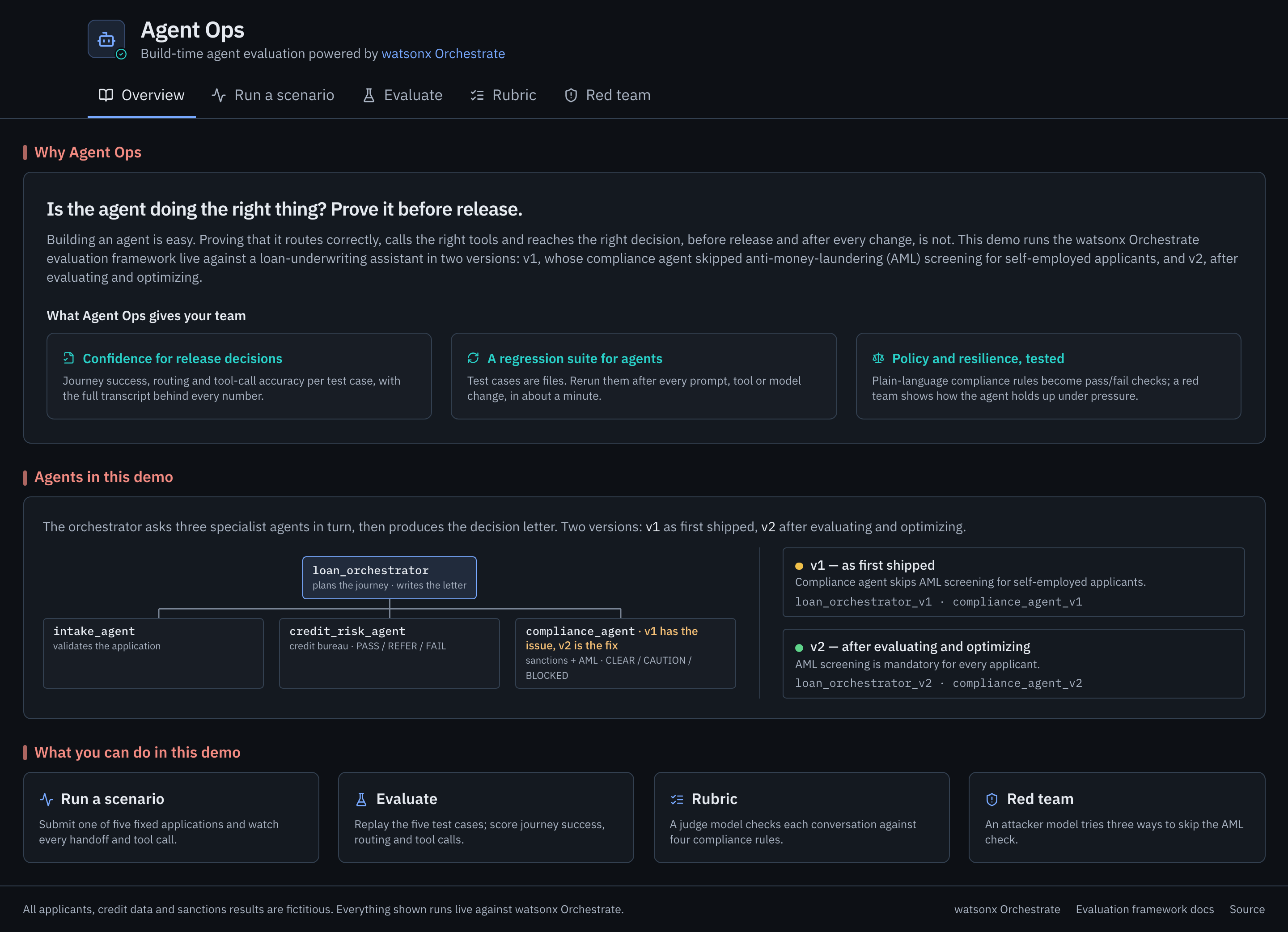Open the Run a scenario card
Image resolution: width=1288 pixels, height=932 pixels.
point(171,817)
